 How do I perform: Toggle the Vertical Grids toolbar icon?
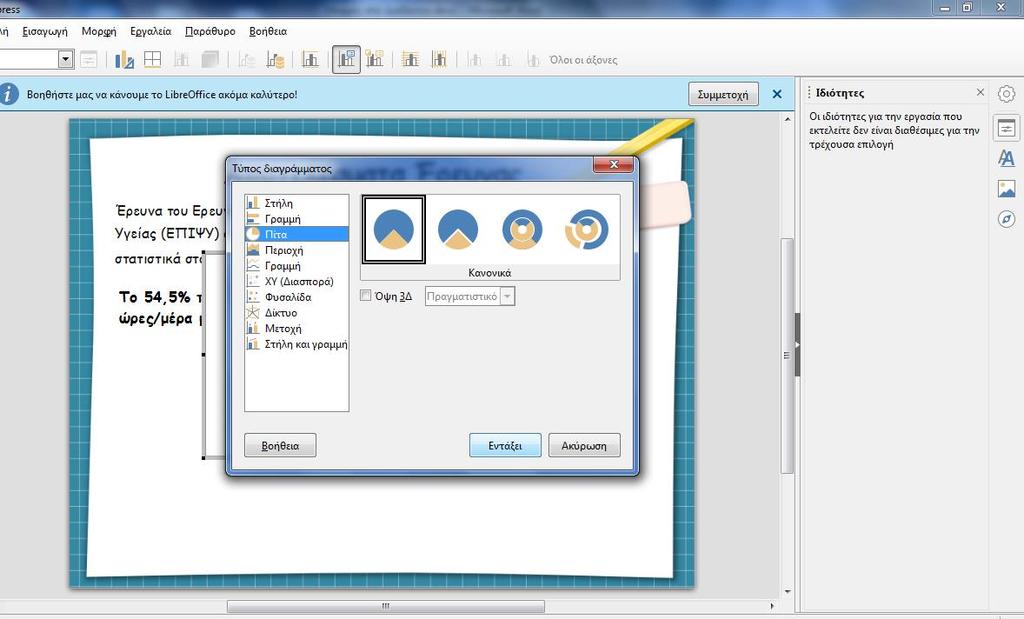pos(439,59)
